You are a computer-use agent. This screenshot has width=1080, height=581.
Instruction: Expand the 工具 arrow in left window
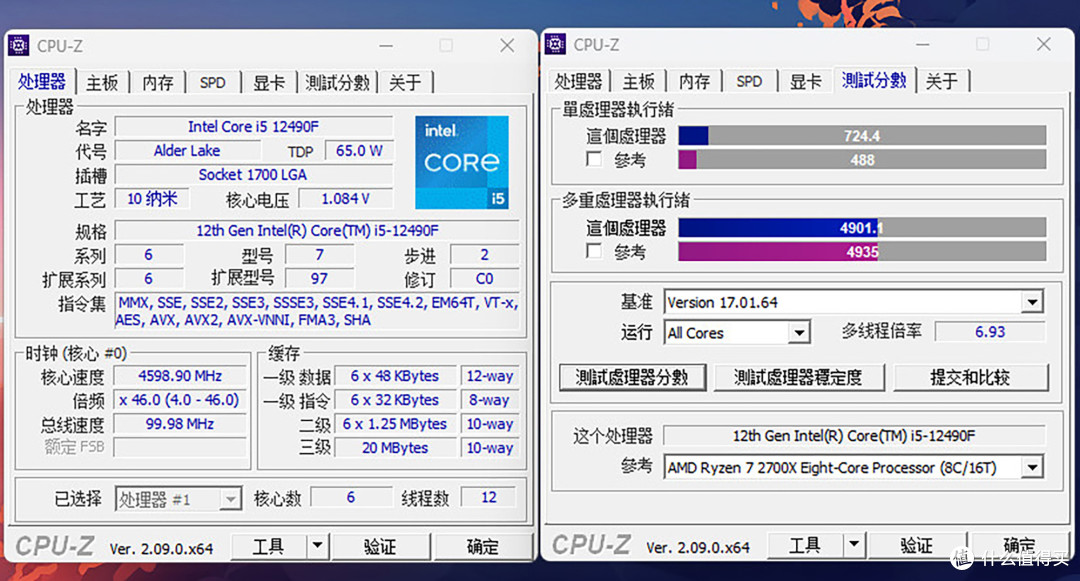pos(317,547)
